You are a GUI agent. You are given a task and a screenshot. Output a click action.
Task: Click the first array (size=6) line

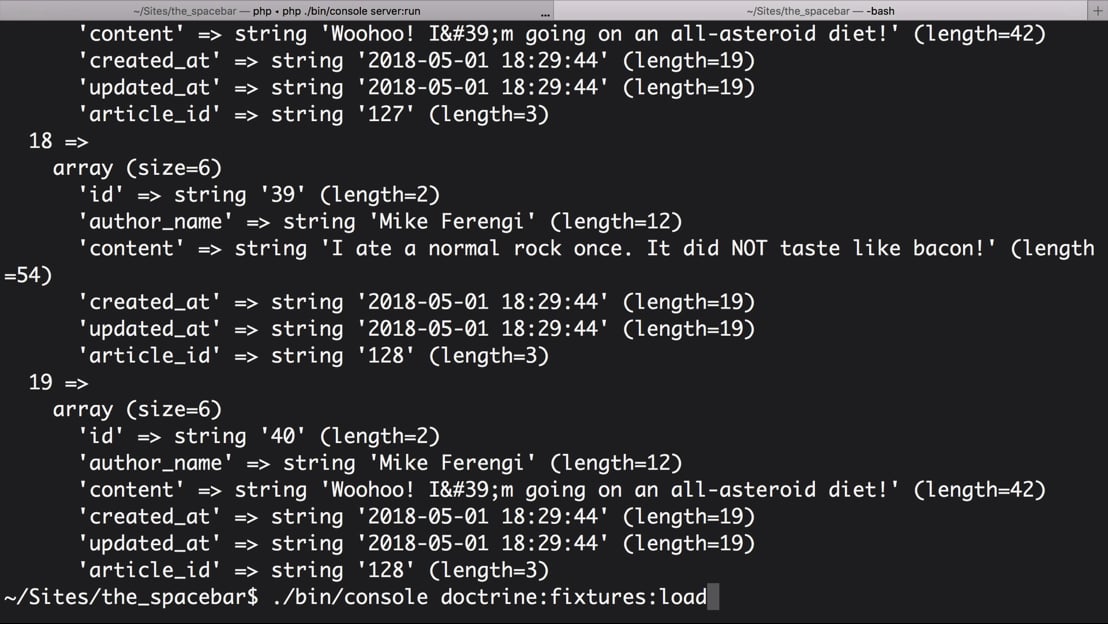click(x=137, y=168)
